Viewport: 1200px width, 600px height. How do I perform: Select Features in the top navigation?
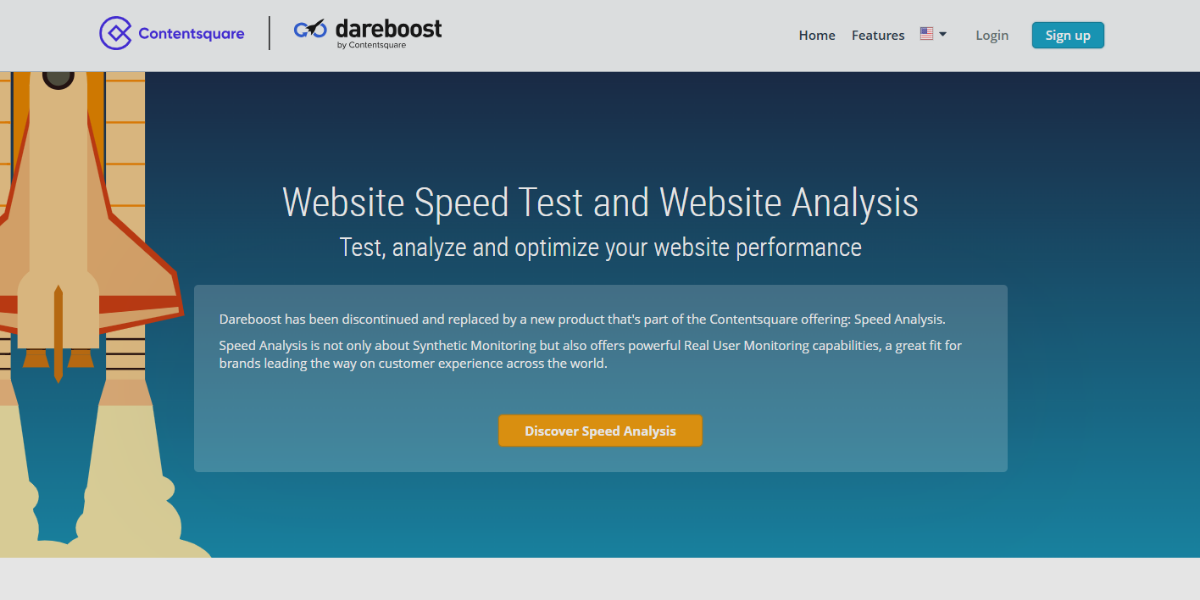877,34
